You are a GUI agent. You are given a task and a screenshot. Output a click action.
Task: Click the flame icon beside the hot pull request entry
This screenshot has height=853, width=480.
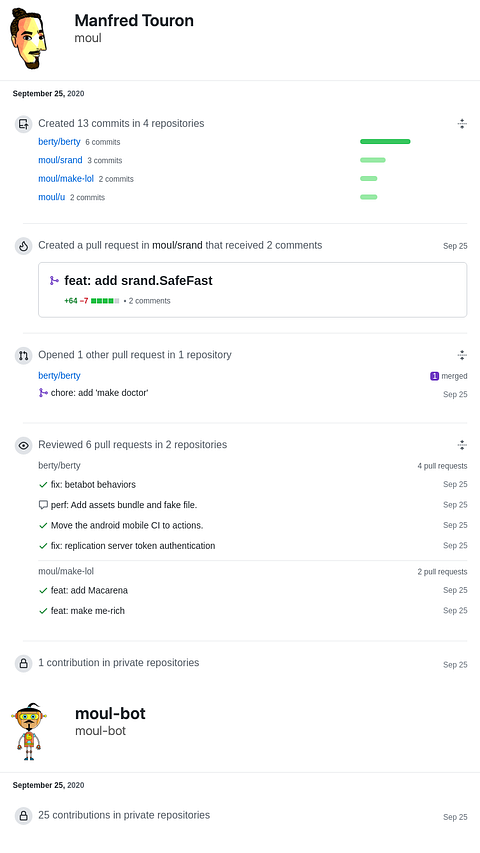[x=23, y=246]
